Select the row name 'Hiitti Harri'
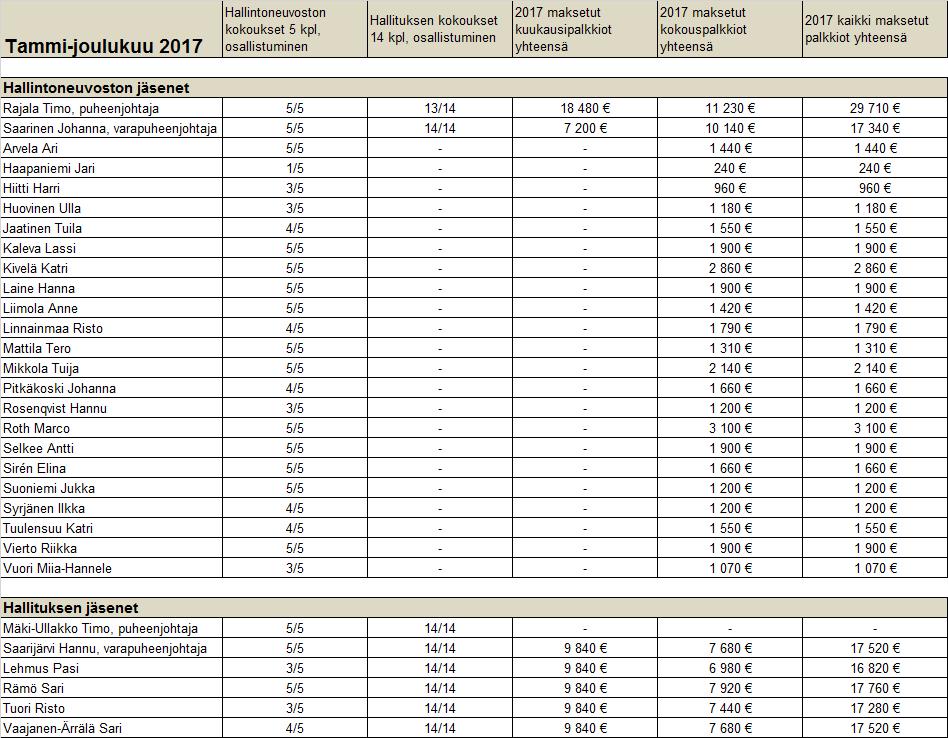This screenshot has height=738, width=948. coord(31,188)
